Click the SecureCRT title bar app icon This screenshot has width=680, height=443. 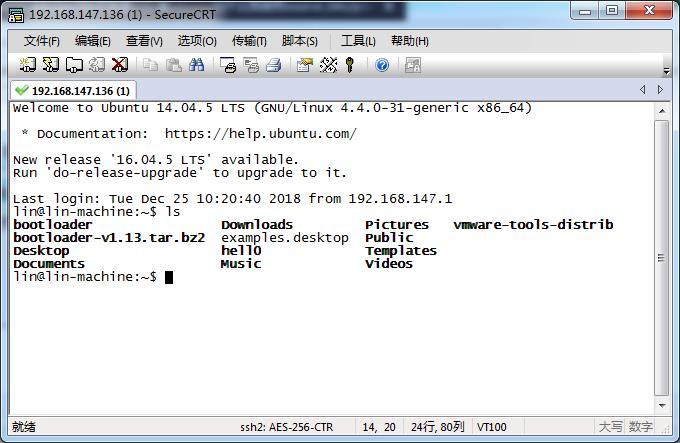[x=16, y=15]
